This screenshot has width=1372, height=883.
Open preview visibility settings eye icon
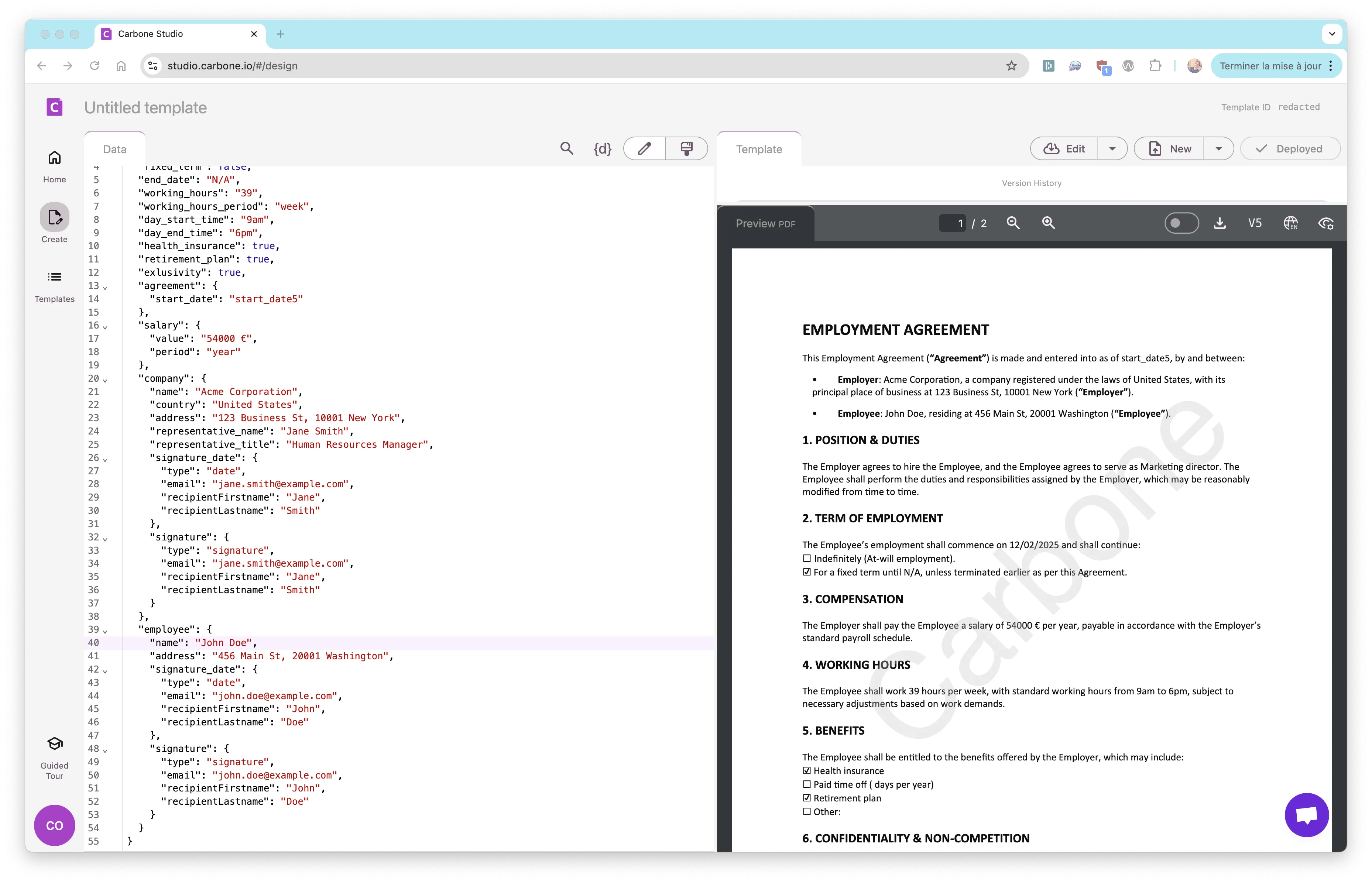pos(1326,223)
